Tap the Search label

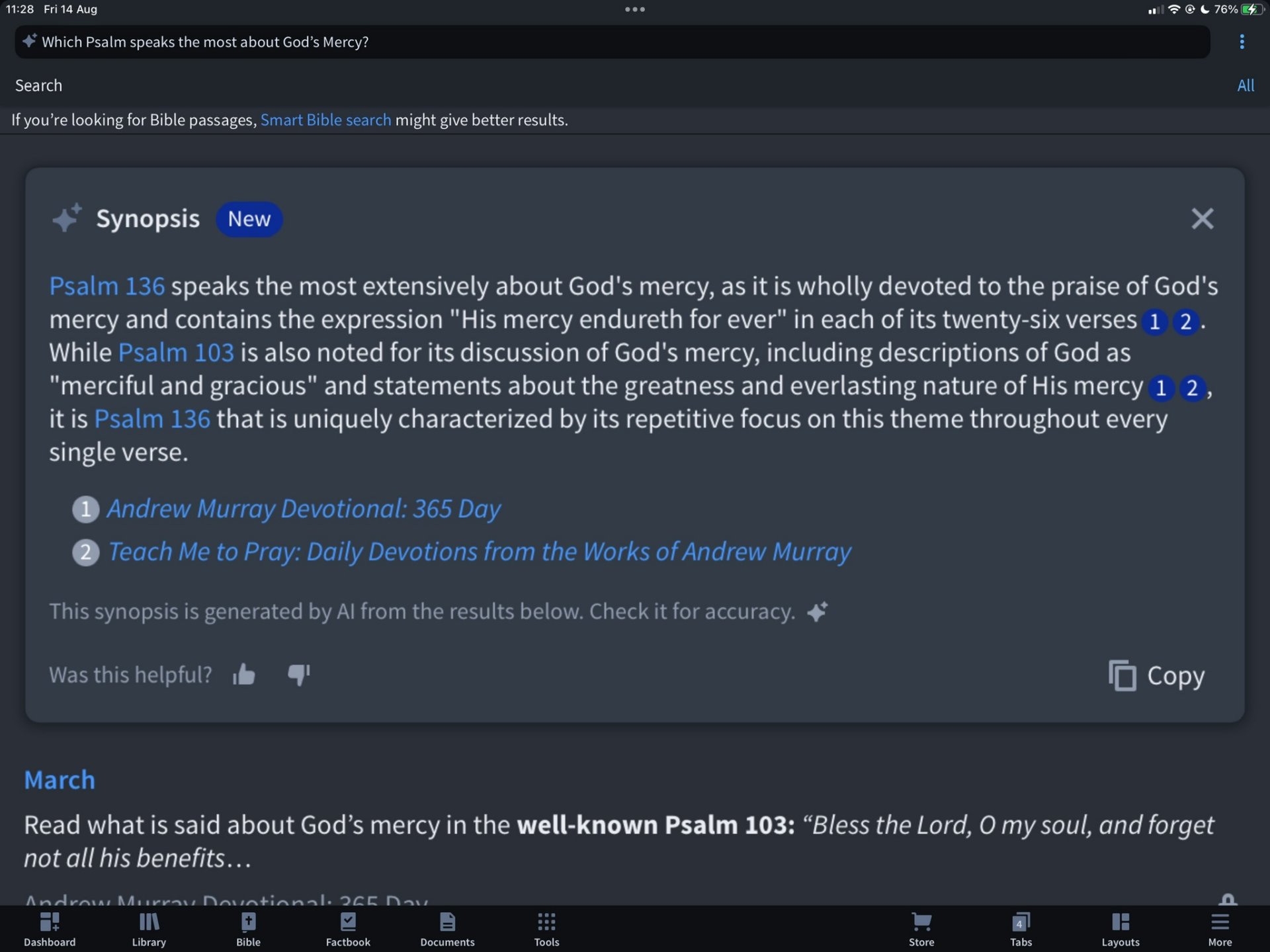point(38,85)
